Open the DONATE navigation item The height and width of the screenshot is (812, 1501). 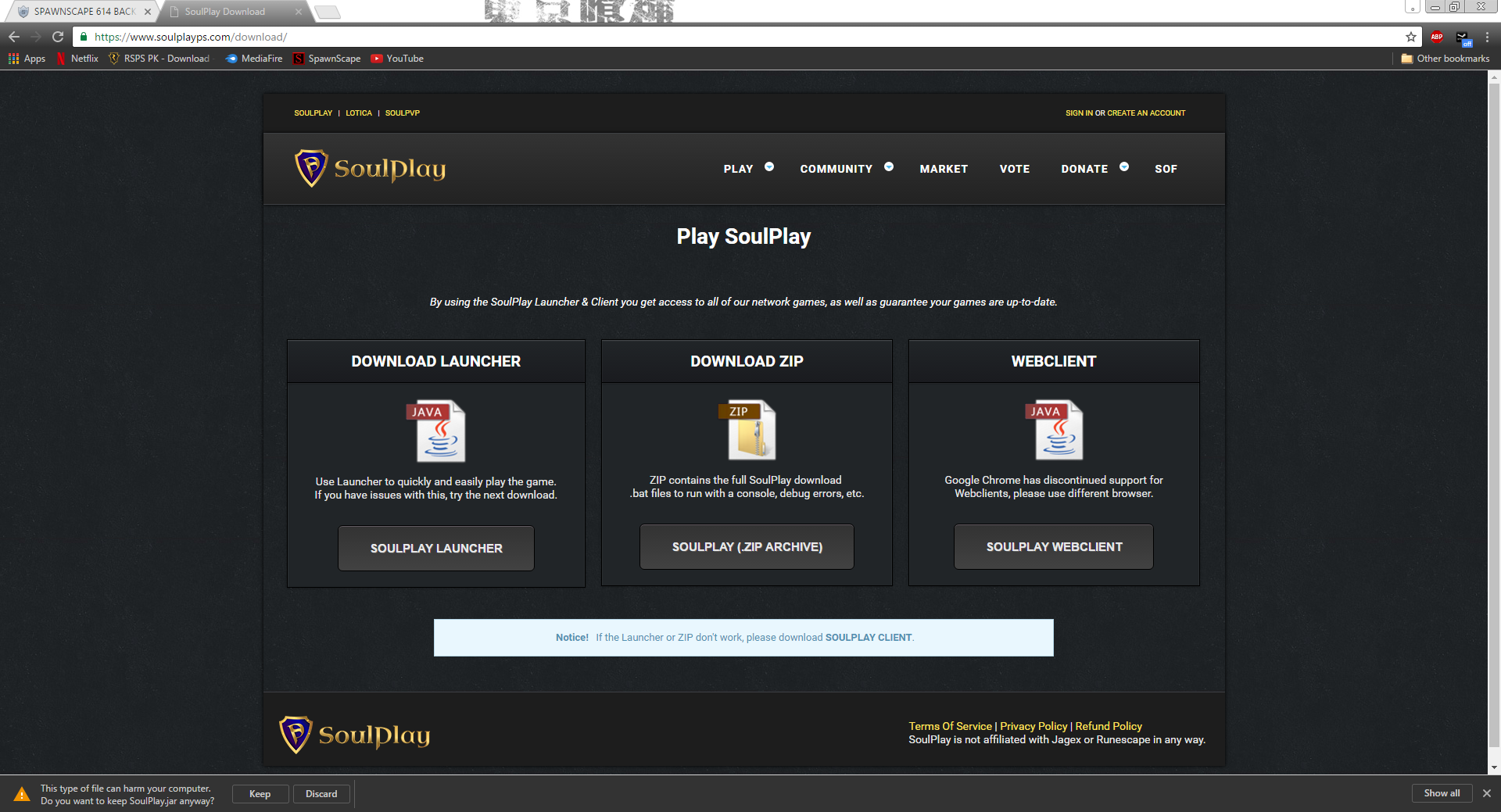(x=1084, y=169)
